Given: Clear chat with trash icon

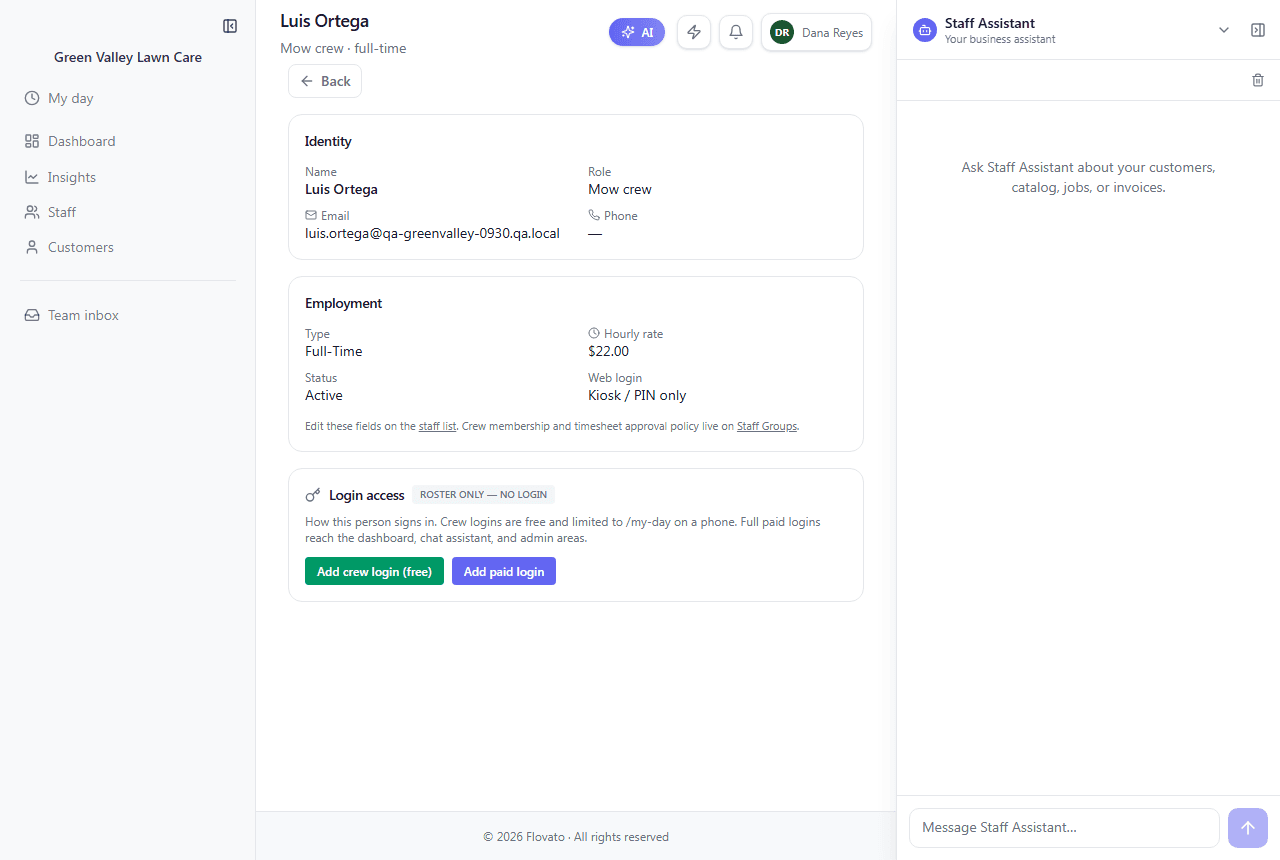Looking at the screenshot, I should [x=1258, y=80].
